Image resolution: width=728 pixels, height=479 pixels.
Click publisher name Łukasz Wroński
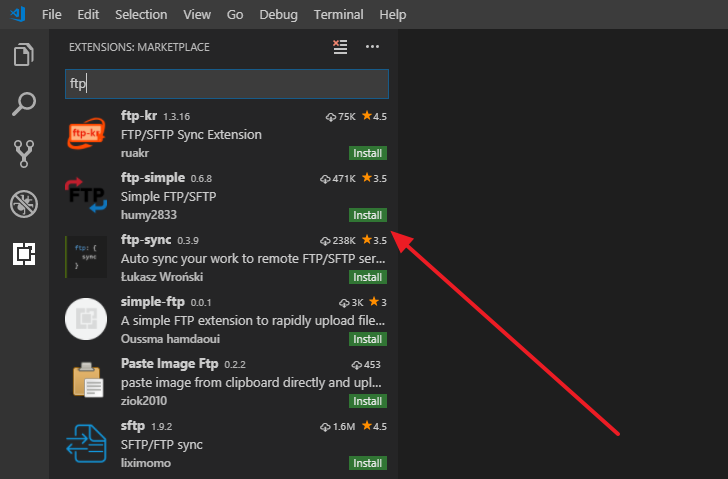(162, 277)
